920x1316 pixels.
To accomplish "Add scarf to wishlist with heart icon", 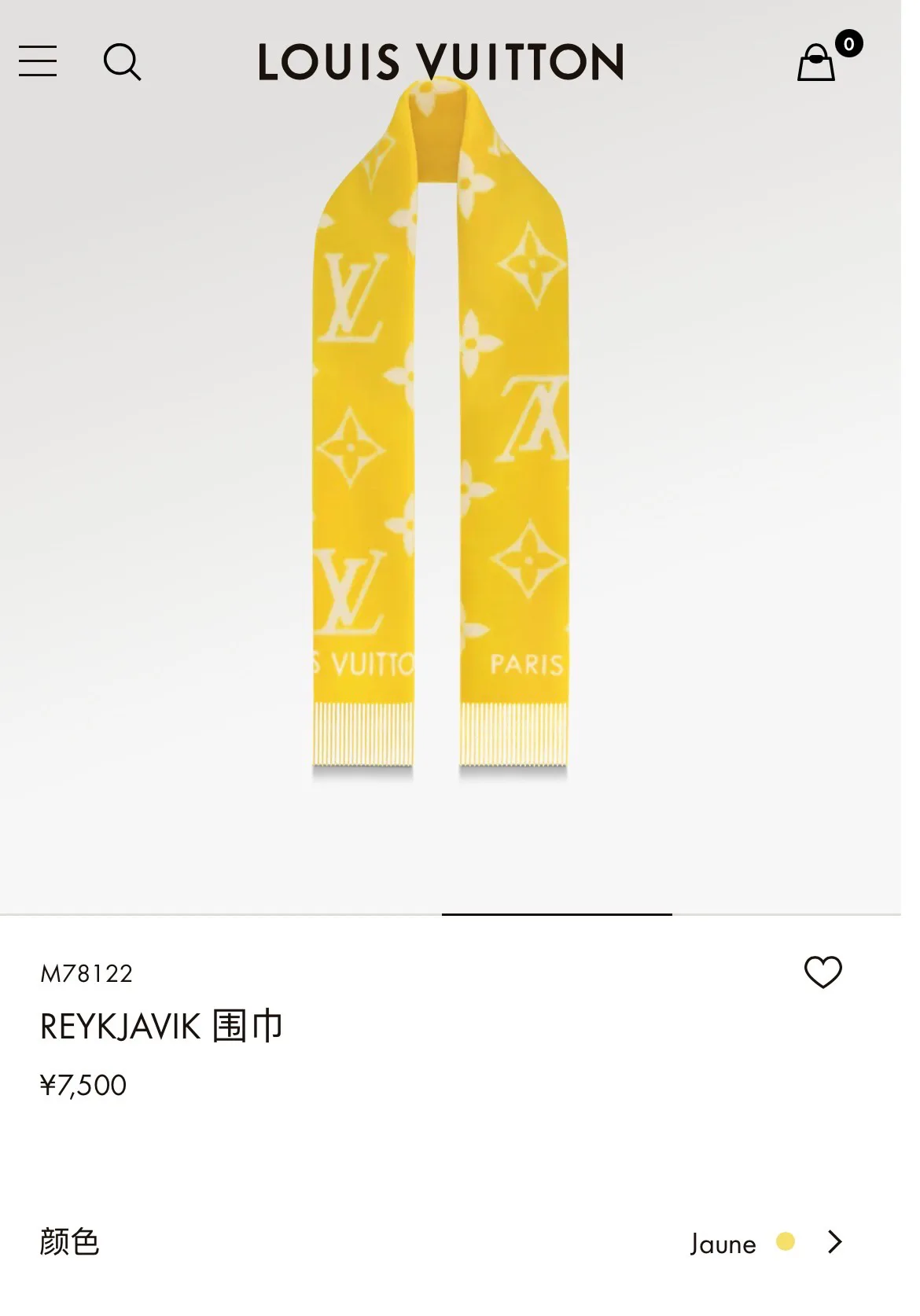I will pos(822,972).
